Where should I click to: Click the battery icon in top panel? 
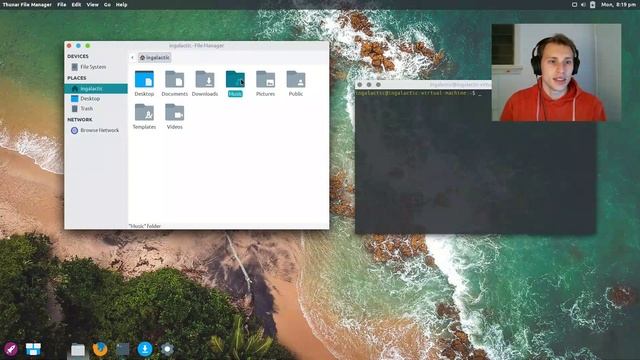pos(593,4)
